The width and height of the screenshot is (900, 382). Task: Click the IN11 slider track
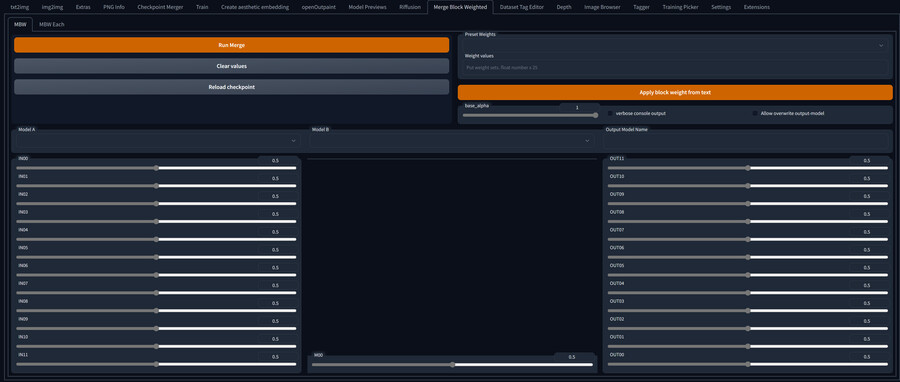157,364
